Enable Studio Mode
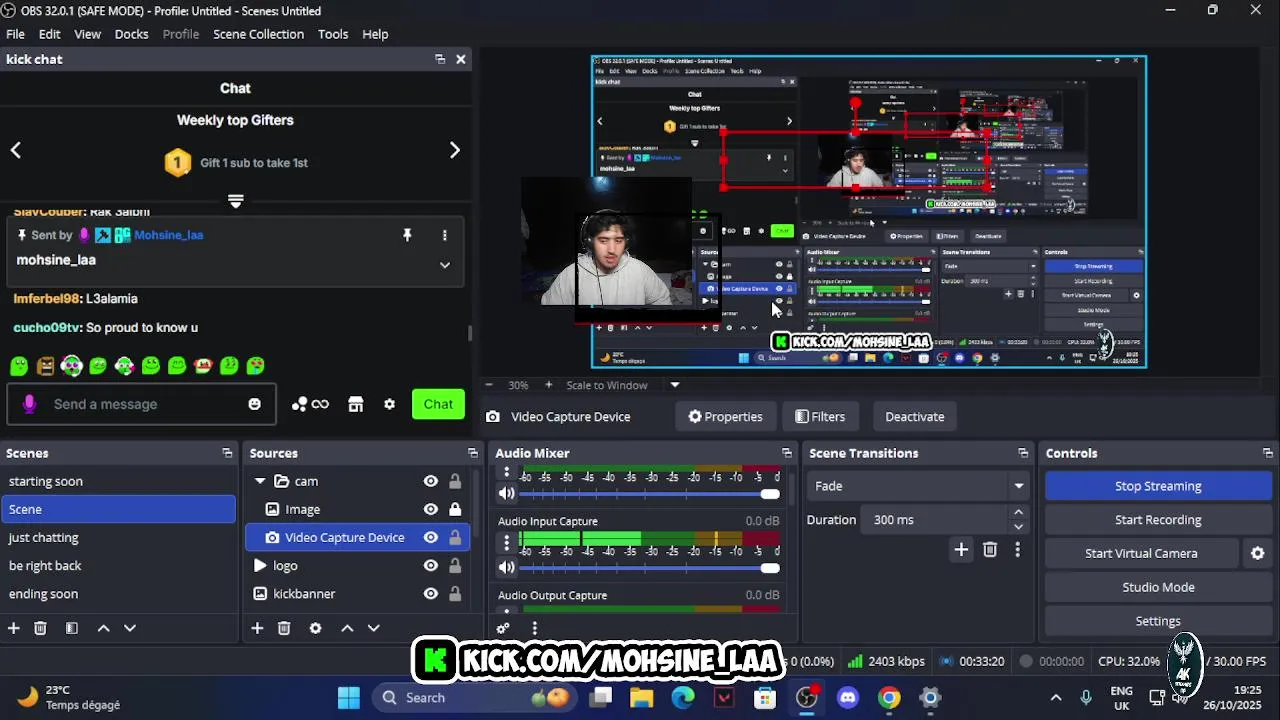The height and width of the screenshot is (720, 1280). pos(1158,587)
